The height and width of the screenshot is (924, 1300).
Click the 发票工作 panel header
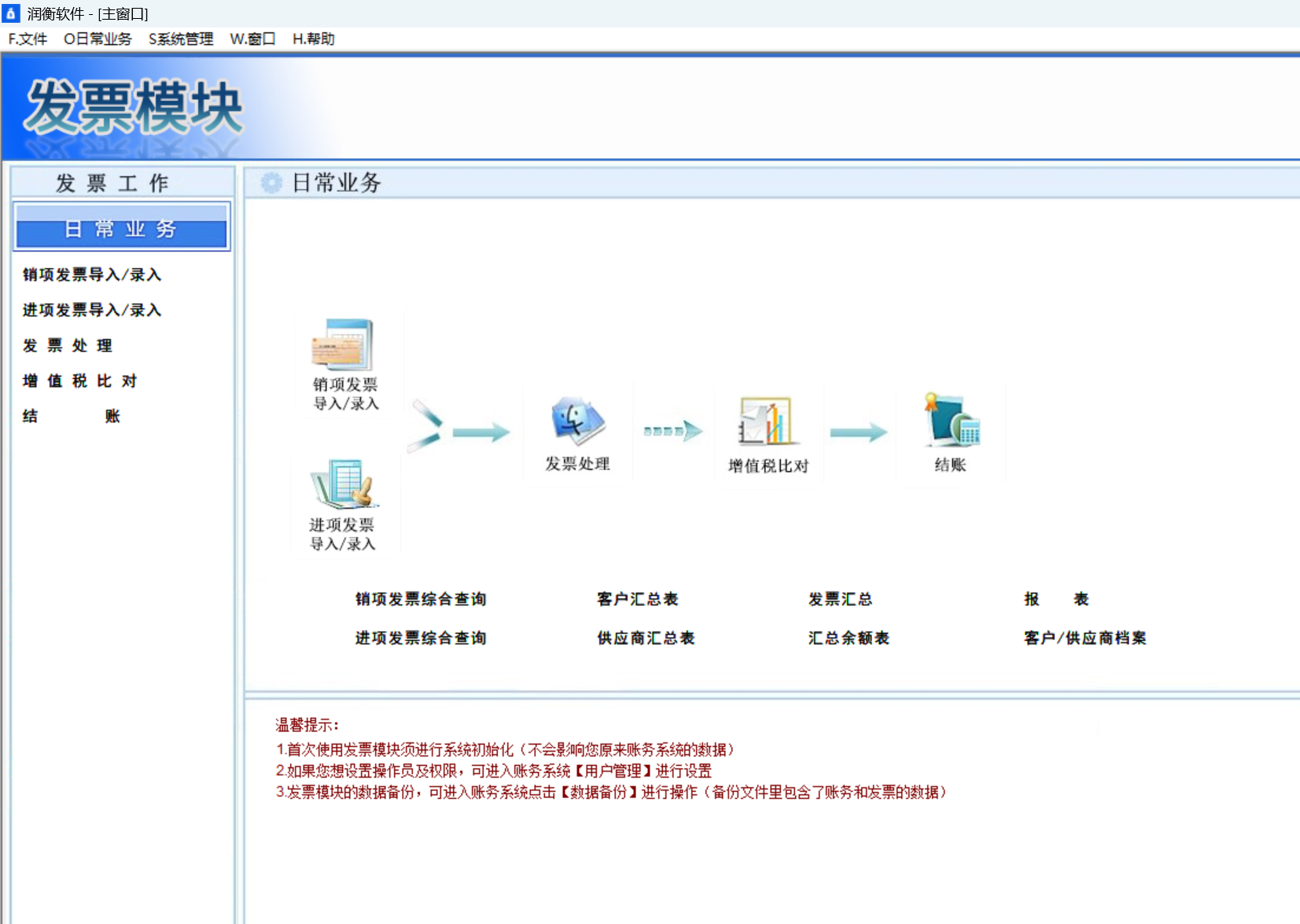point(122,183)
